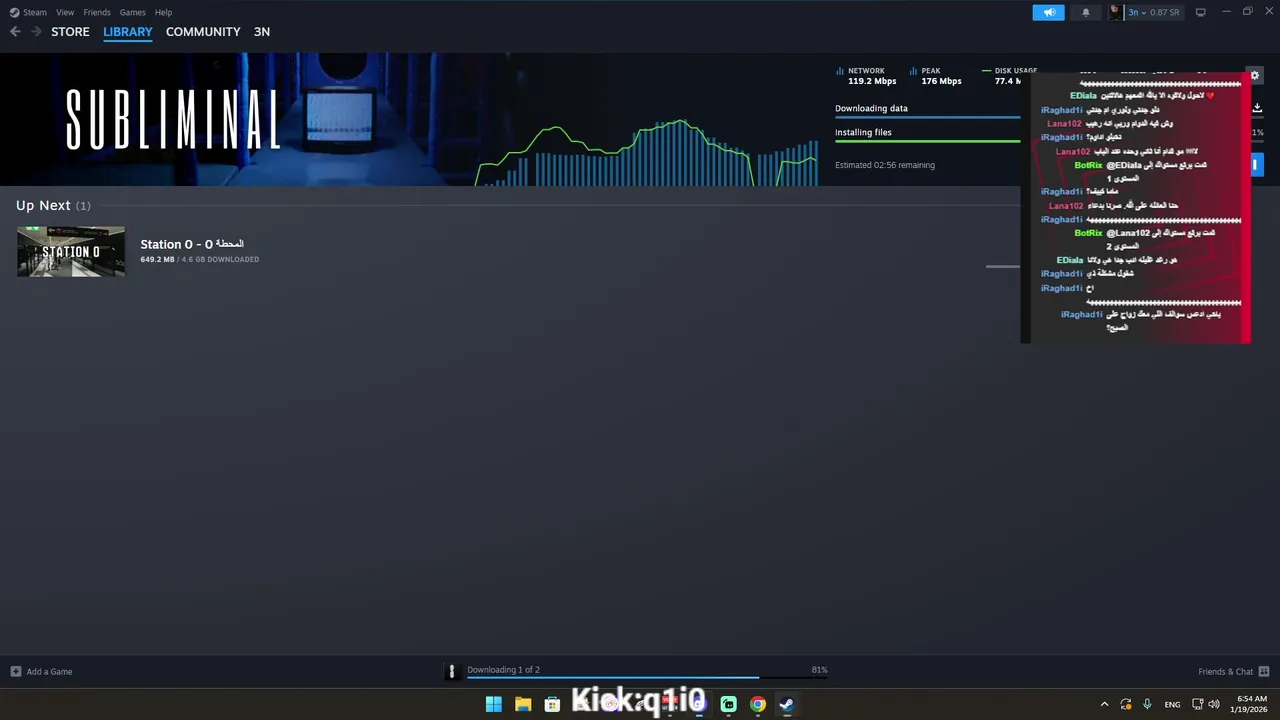Viewport: 1280px width, 720px height.
Task: Show hidden system tray icons
Action: point(1104,704)
